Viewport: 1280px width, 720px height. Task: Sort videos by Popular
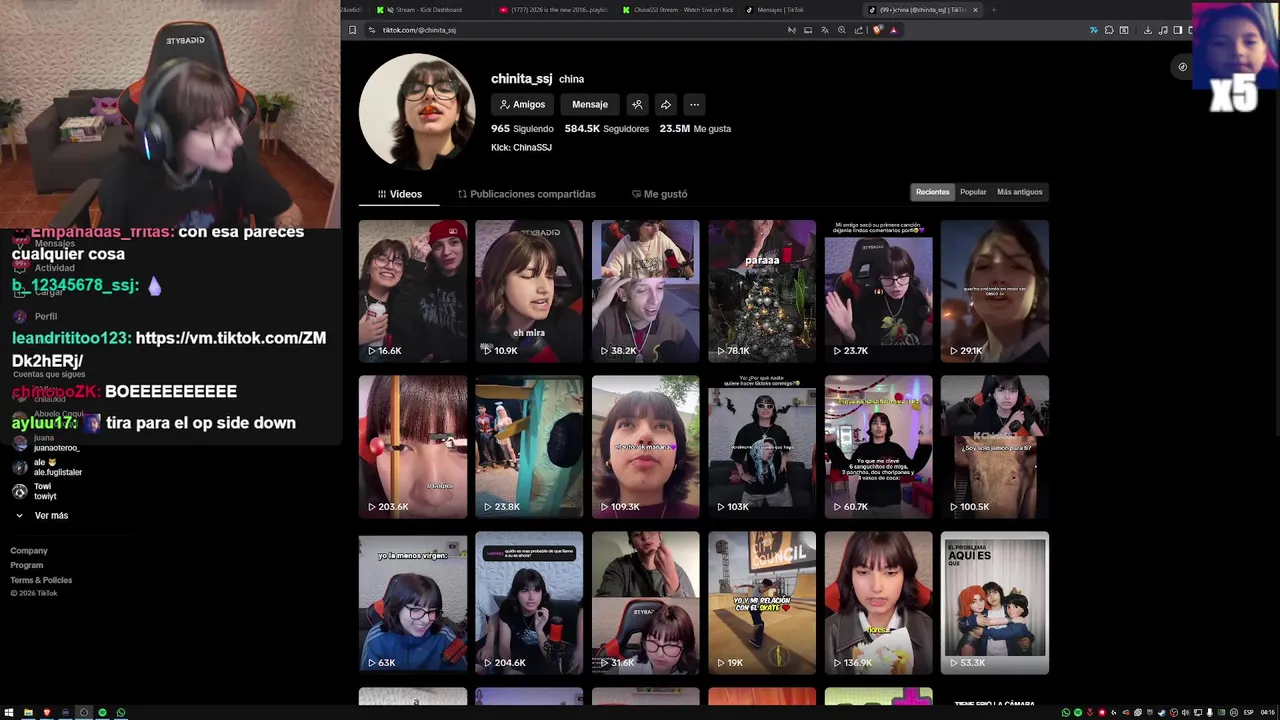(x=973, y=192)
